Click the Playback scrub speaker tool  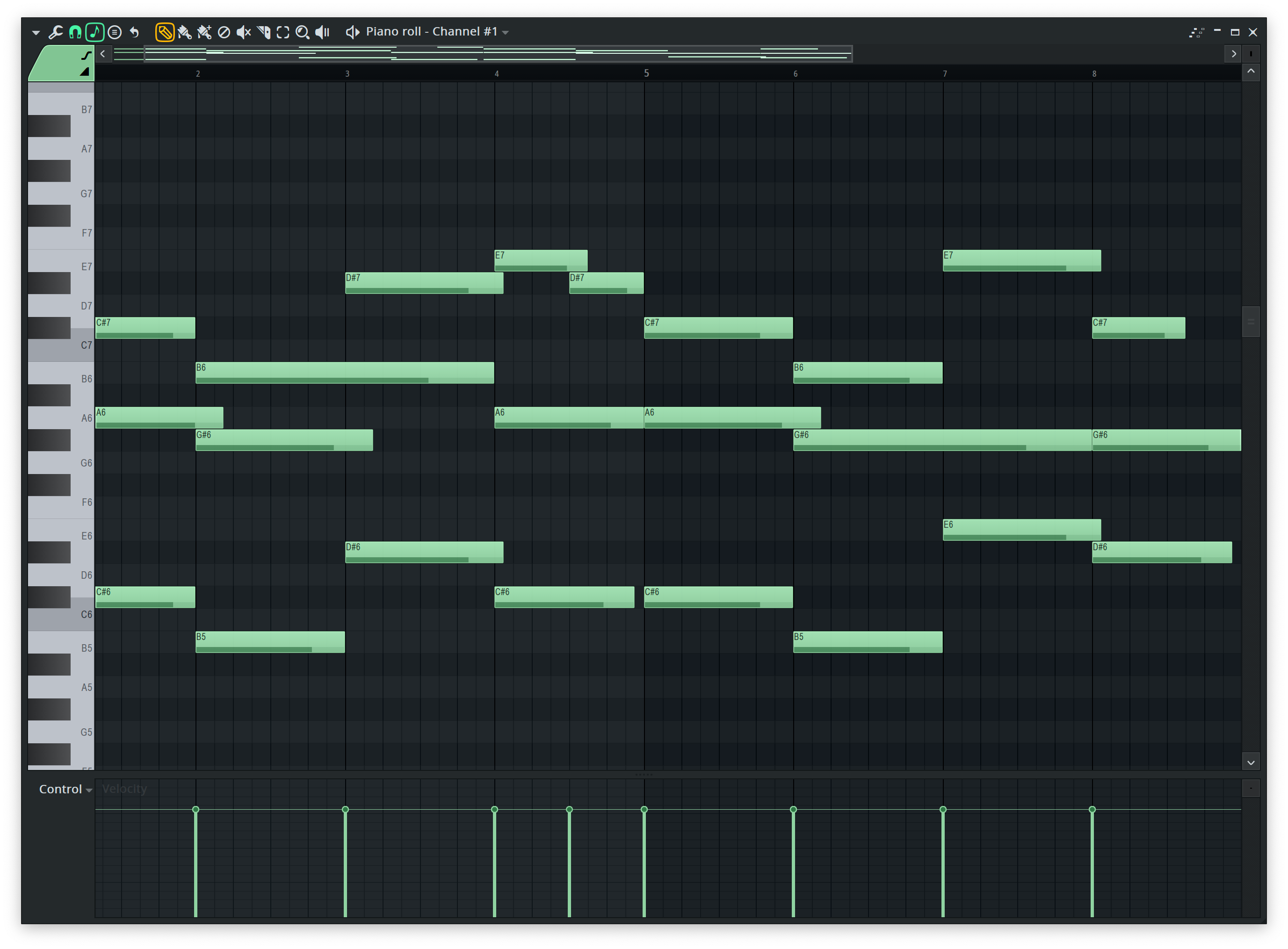[x=322, y=32]
